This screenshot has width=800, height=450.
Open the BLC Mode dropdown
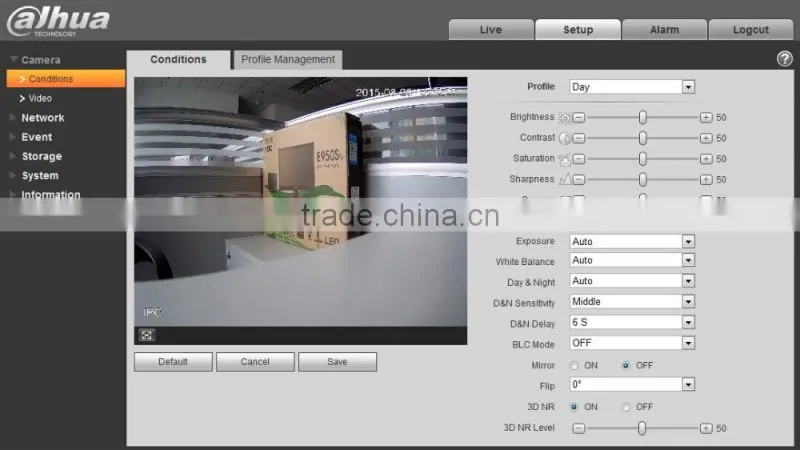[x=632, y=343]
